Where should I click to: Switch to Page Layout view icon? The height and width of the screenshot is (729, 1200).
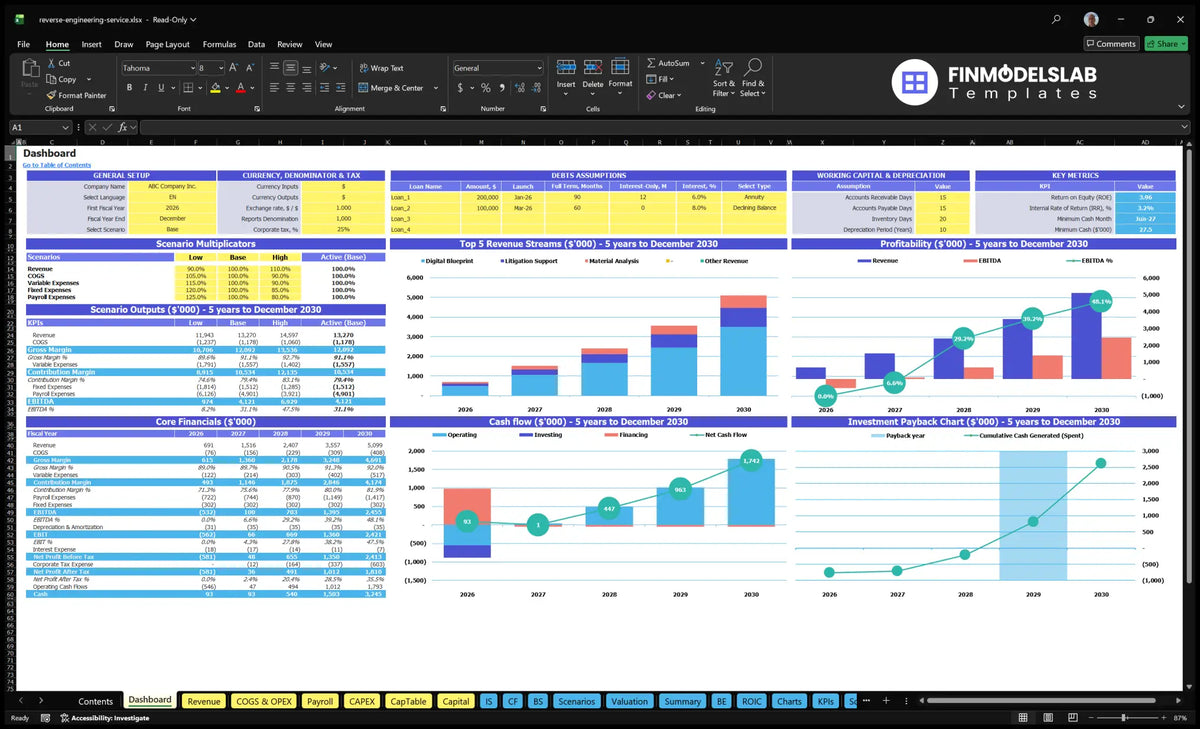click(1047, 718)
